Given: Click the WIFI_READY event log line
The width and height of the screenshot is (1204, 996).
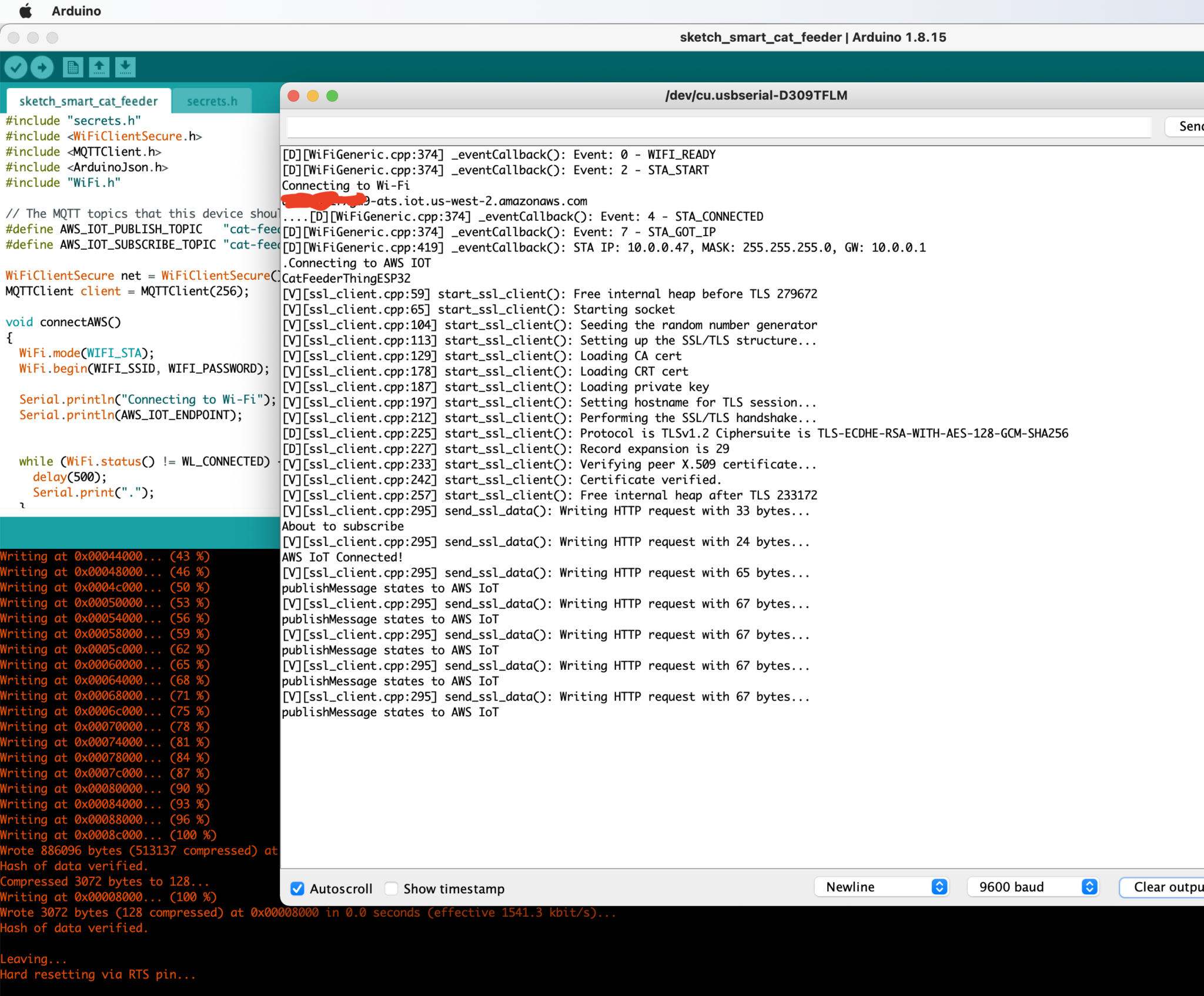Looking at the screenshot, I should [x=499, y=155].
